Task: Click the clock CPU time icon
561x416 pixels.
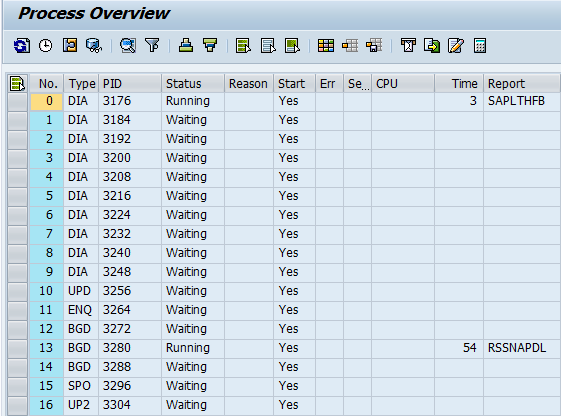Action: 45,46
